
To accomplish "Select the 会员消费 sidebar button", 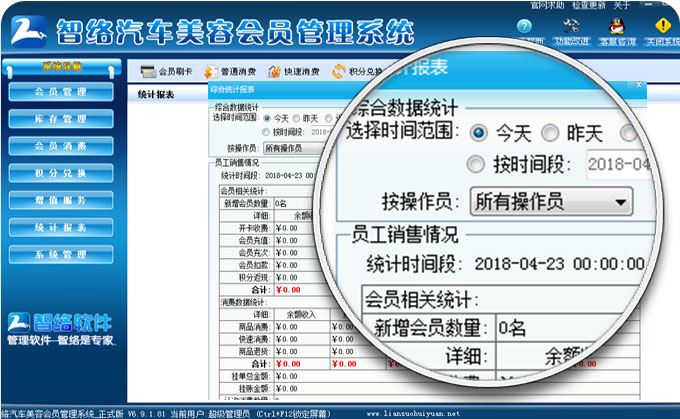I will coord(61,146).
